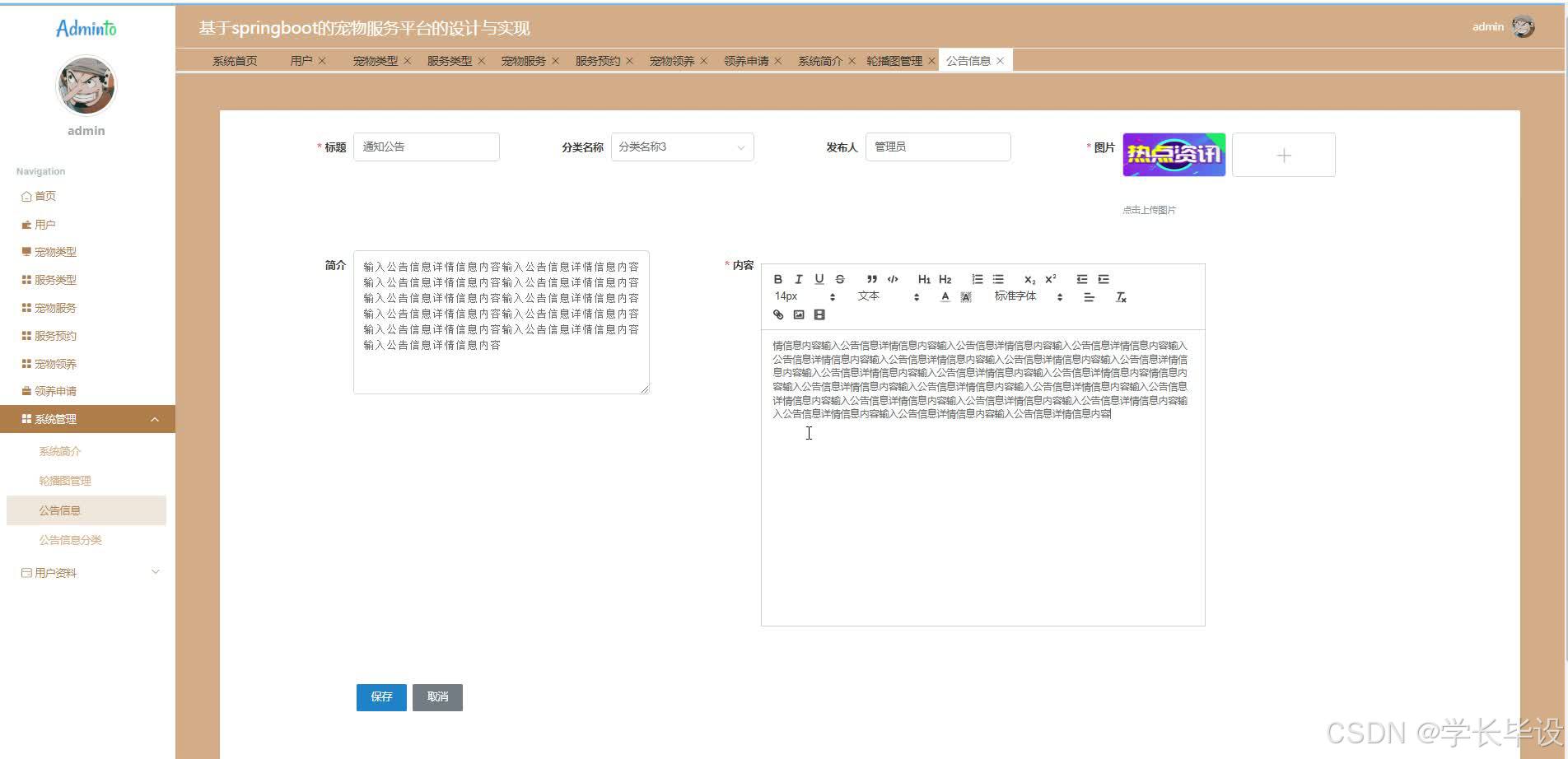Open the 文本 paragraph style dropdown
This screenshot has height=759, width=1568.
pos(888,296)
